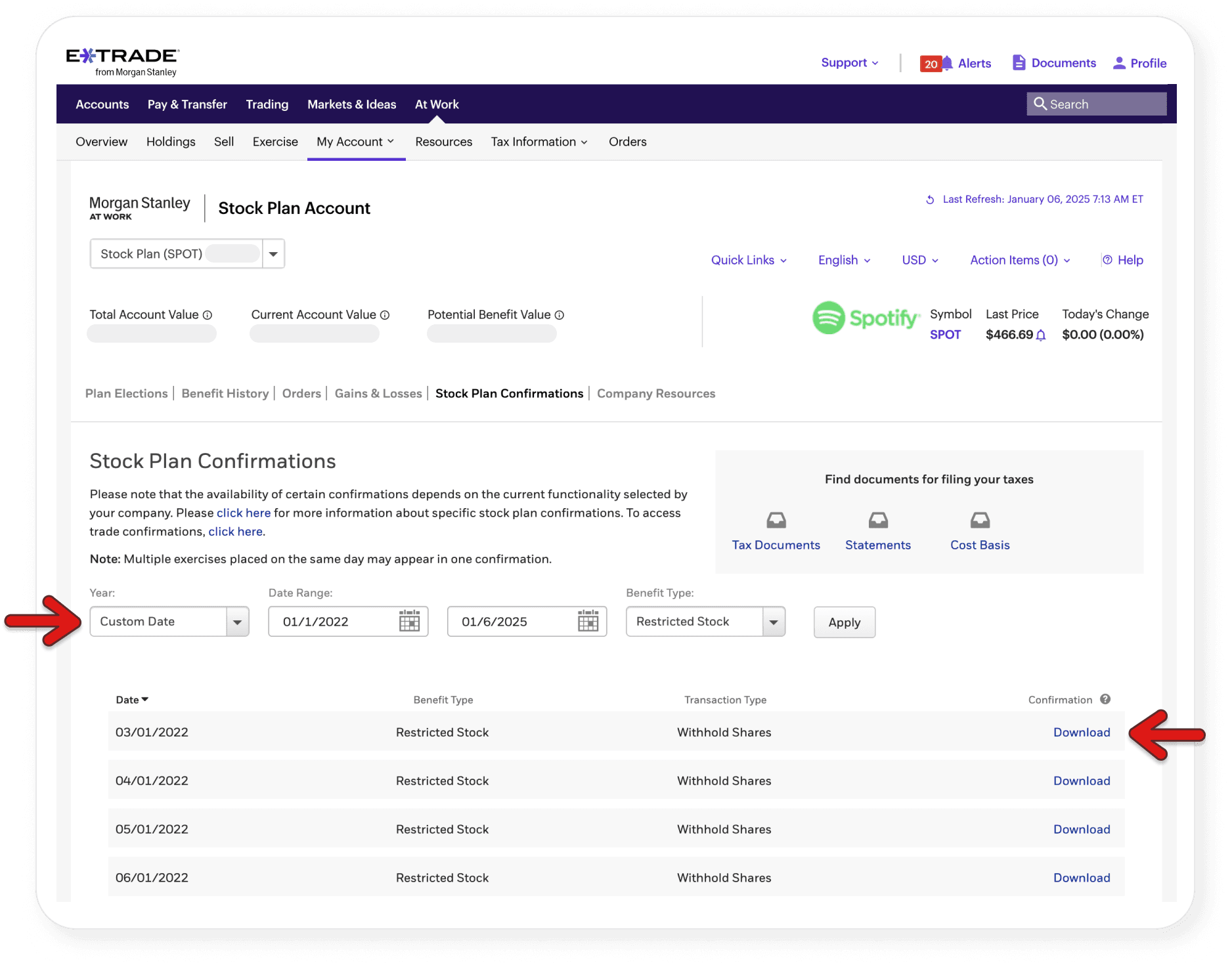Open the USD currency dropdown
Viewport: 1232px width, 963px height.
(920, 260)
